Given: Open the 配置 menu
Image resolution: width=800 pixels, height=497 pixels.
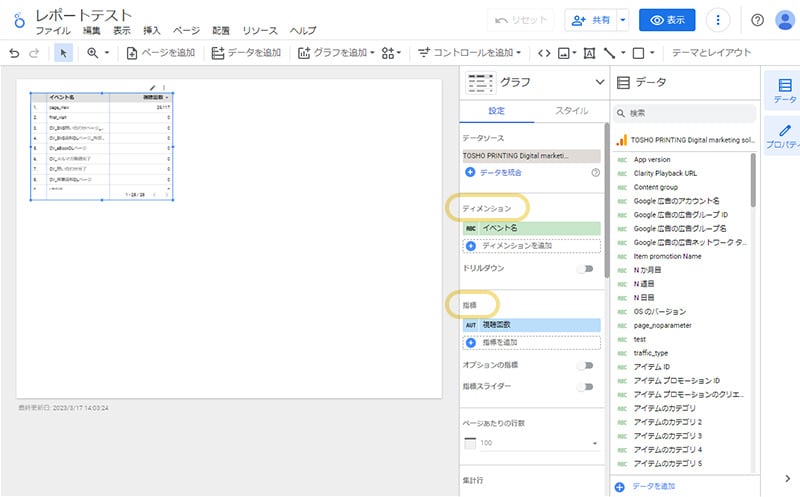Looking at the screenshot, I should pyautogui.click(x=221, y=31).
